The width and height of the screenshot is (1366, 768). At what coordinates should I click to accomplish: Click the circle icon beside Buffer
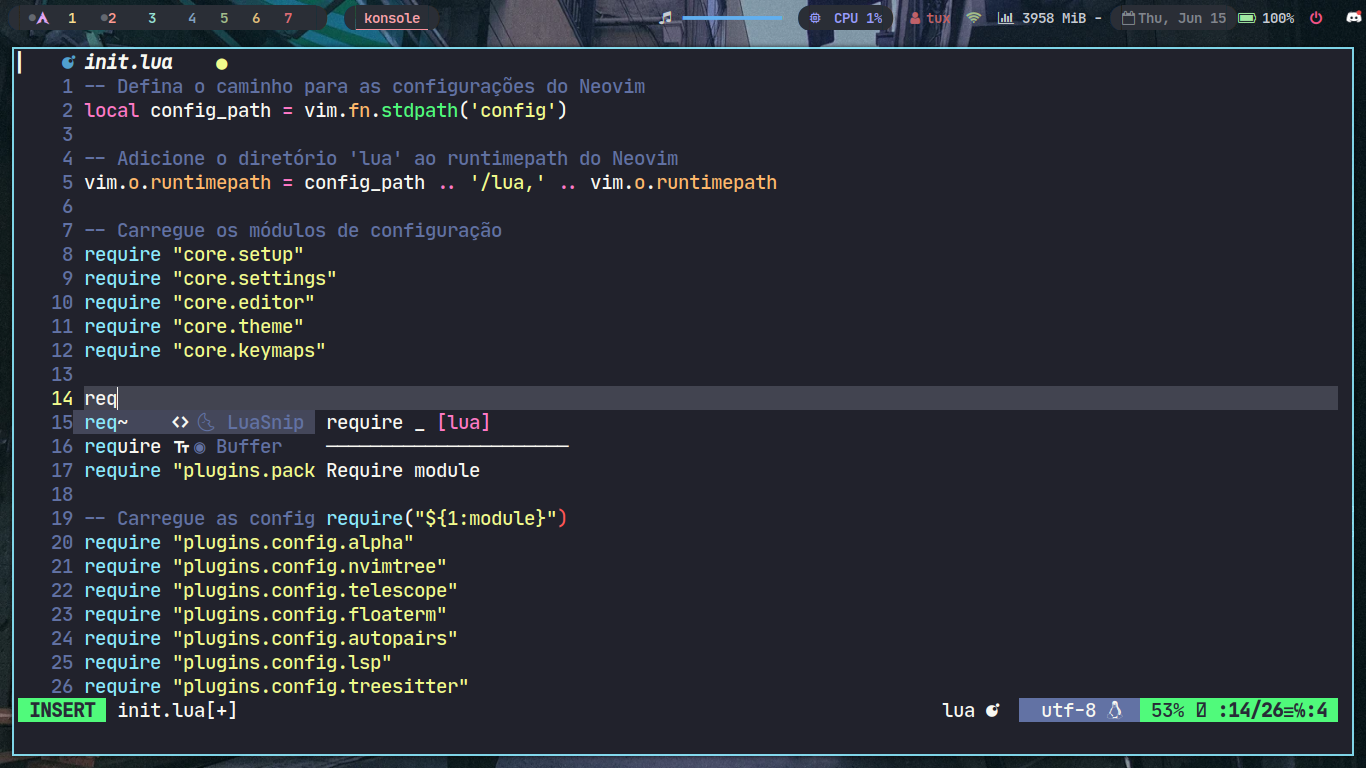199,447
